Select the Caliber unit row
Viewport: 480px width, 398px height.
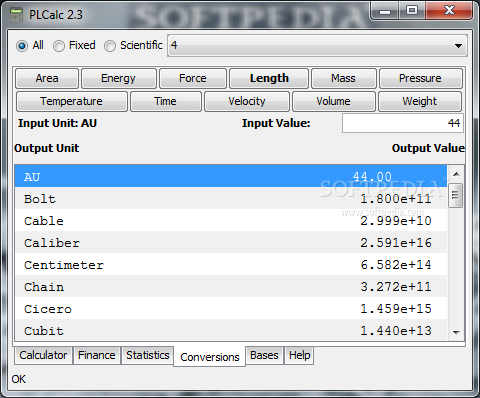coord(231,242)
